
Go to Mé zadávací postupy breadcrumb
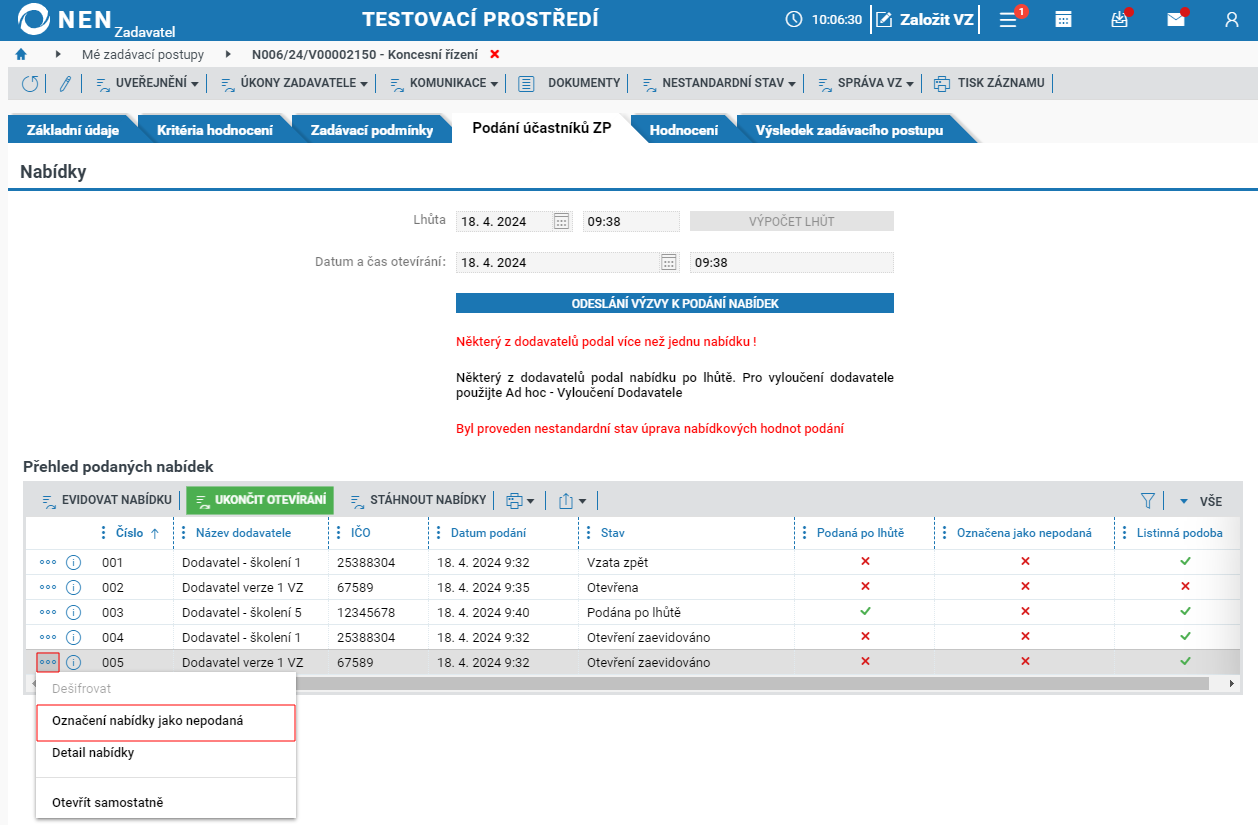(141, 54)
